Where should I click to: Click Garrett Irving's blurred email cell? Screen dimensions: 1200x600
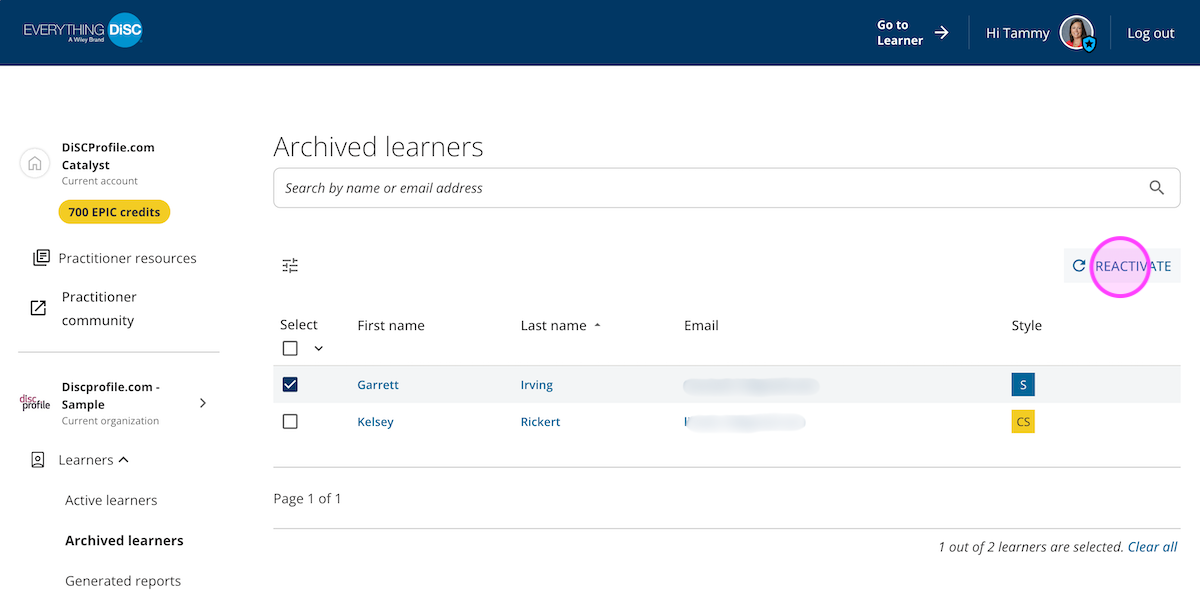coord(750,385)
